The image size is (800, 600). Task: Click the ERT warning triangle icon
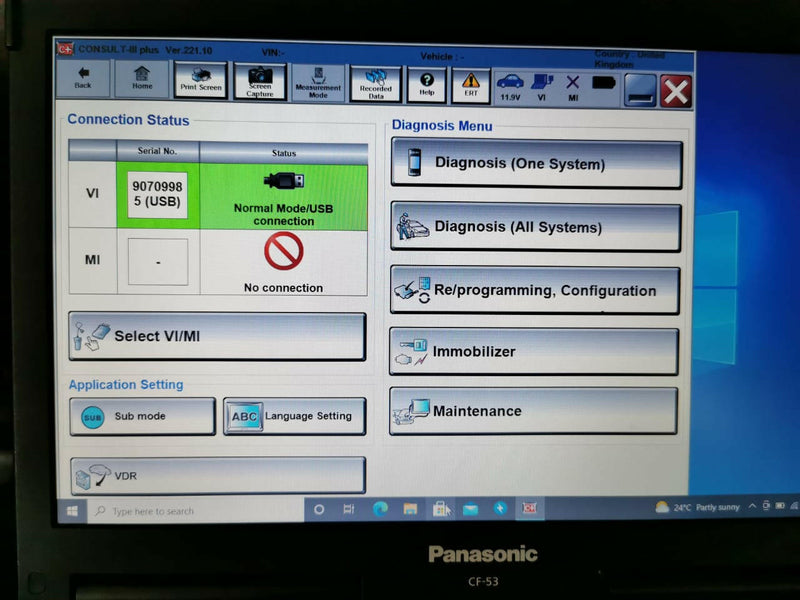(469, 81)
